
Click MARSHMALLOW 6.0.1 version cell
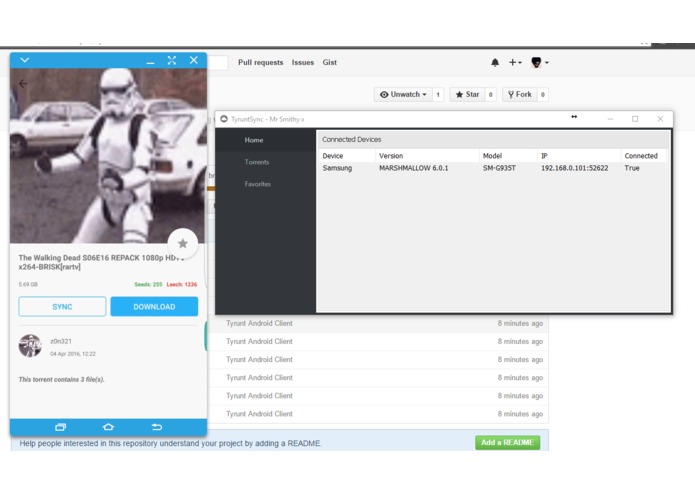pos(414,168)
